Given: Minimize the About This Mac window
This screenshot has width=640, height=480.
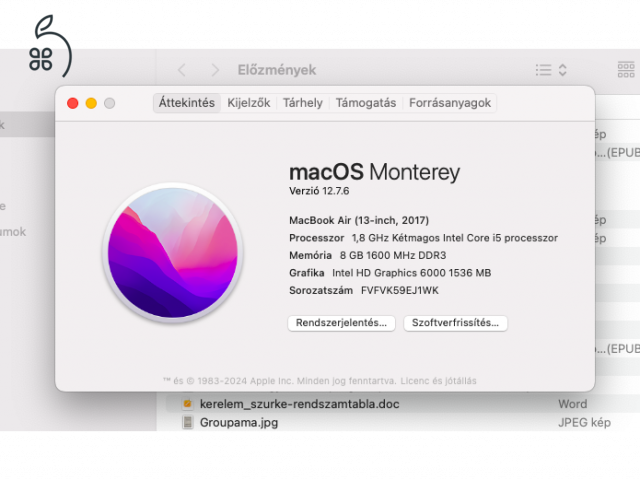Looking at the screenshot, I should [91, 103].
